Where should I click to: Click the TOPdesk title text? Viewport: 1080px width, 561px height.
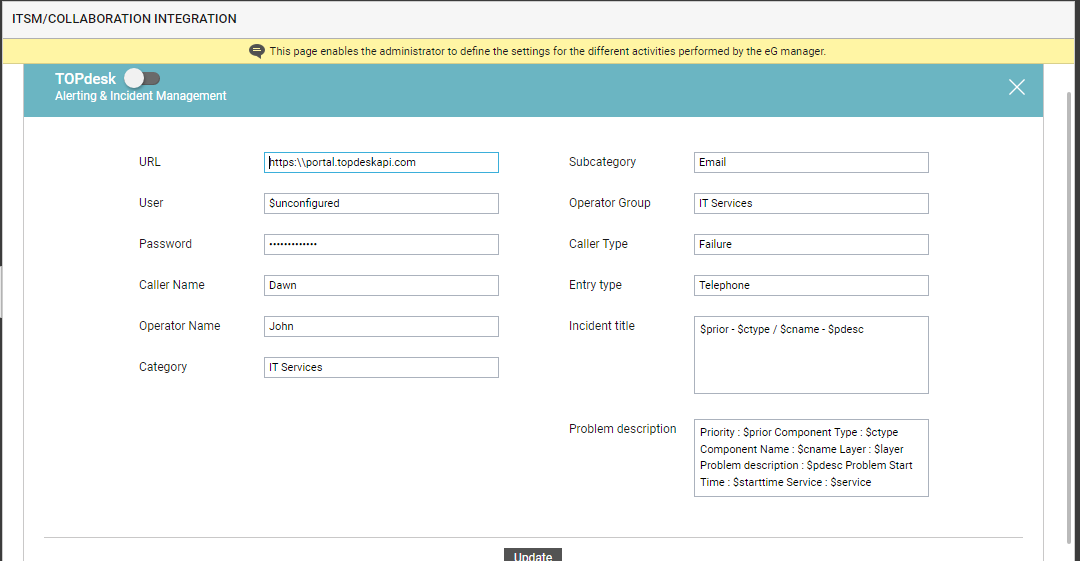pos(85,79)
